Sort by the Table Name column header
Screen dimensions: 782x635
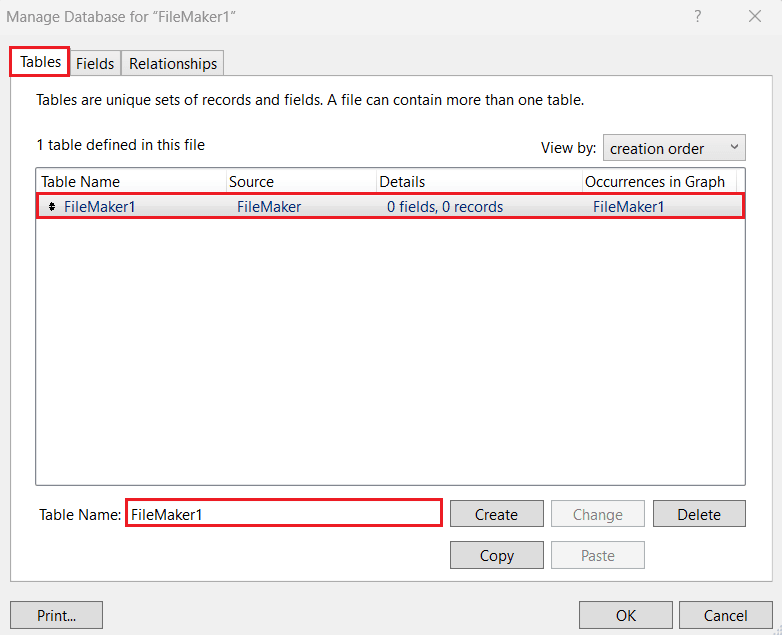pyautogui.click(x=130, y=182)
